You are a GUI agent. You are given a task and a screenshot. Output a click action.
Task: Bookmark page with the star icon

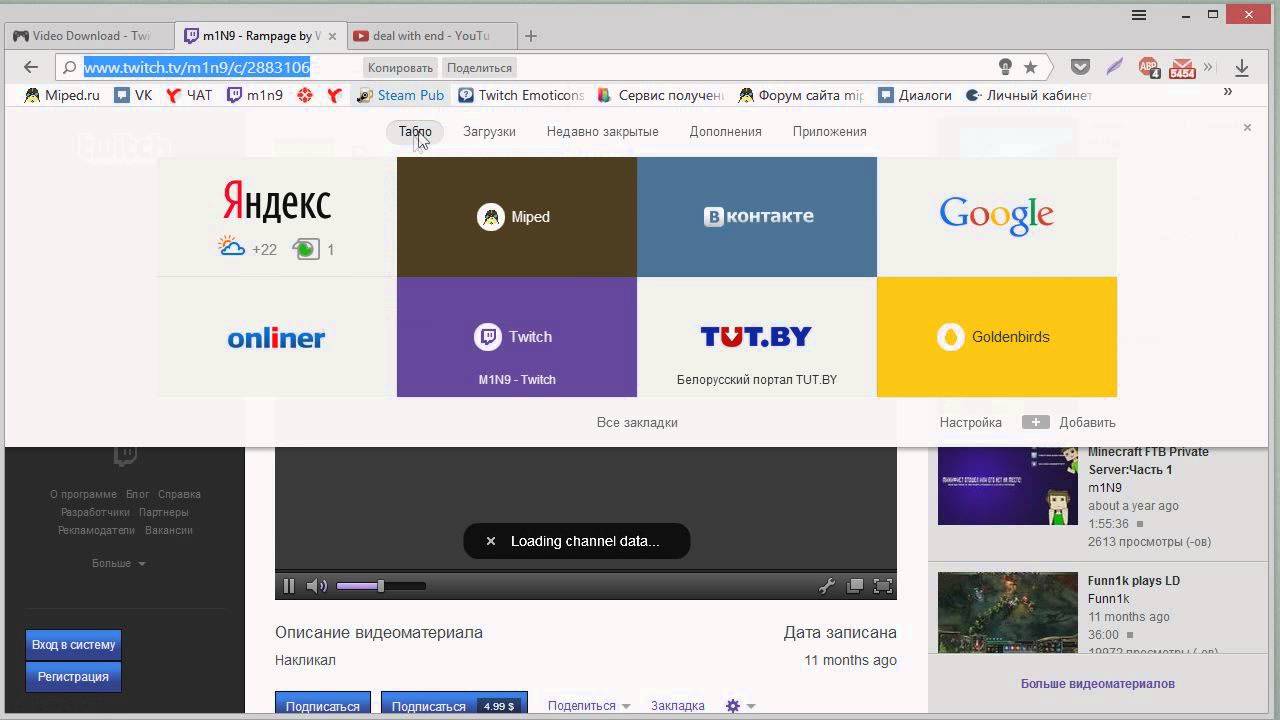coord(1031,67)
